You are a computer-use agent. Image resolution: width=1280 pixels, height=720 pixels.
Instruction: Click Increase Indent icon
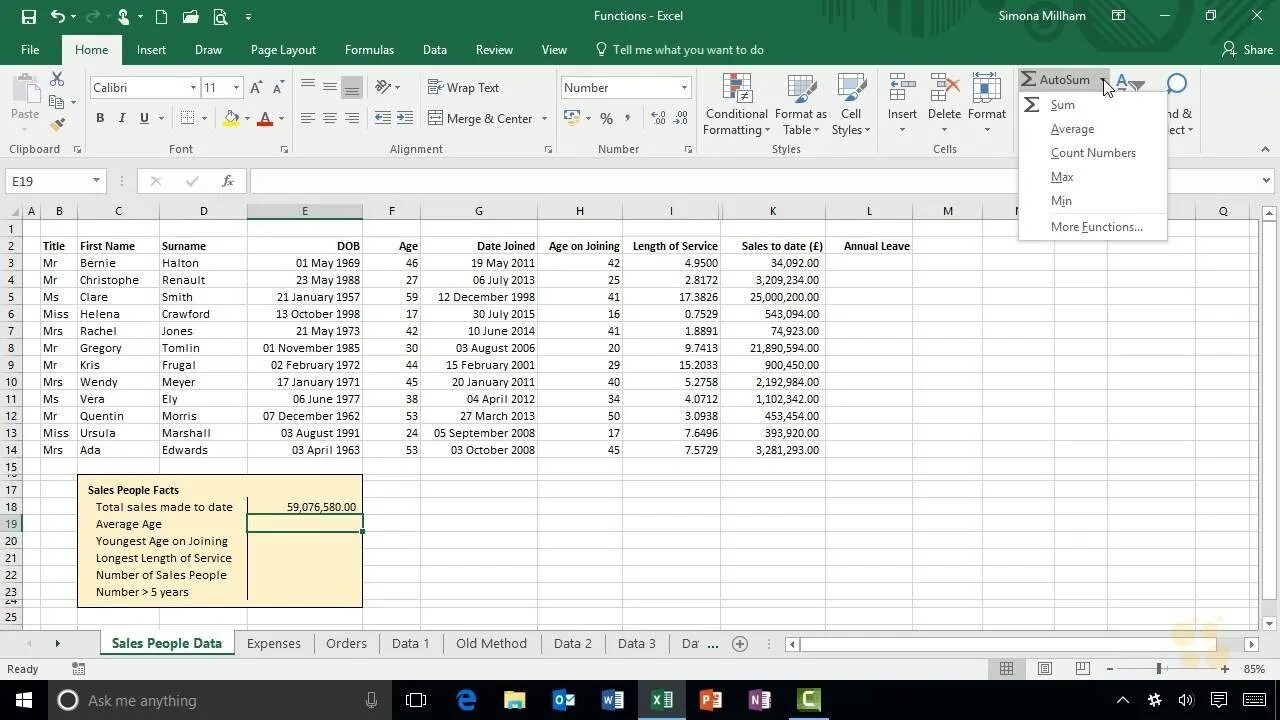(x=405, y=118)
